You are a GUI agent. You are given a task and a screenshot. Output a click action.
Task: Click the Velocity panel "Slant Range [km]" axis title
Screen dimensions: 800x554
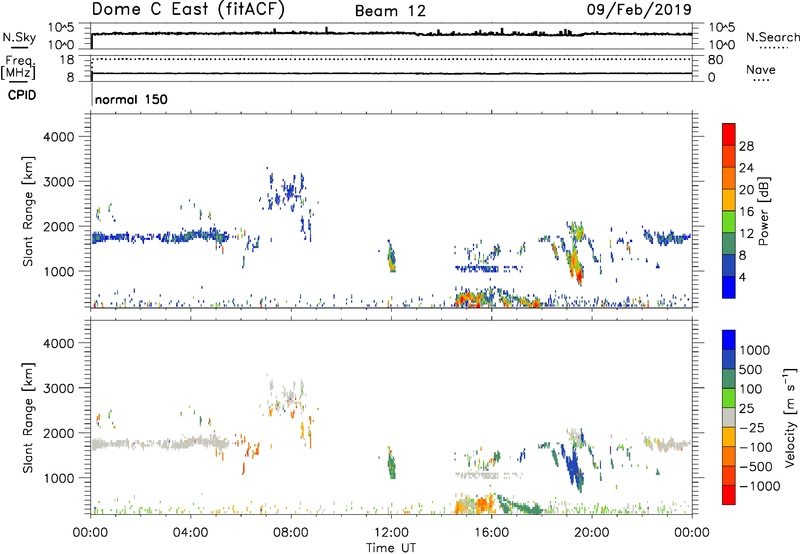tap(28, 417)
